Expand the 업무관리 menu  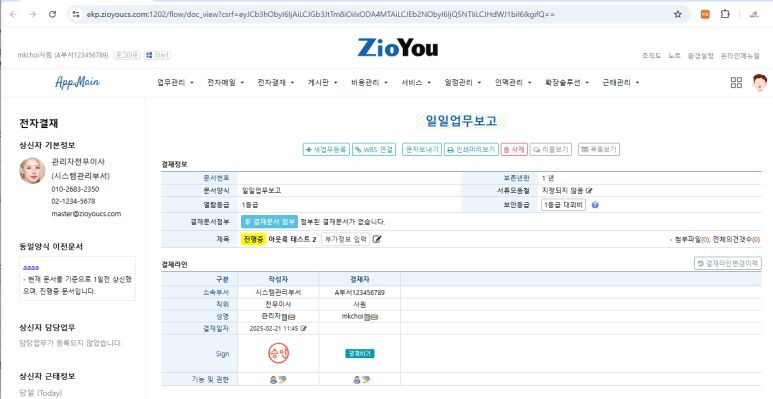tap(176, 83)
